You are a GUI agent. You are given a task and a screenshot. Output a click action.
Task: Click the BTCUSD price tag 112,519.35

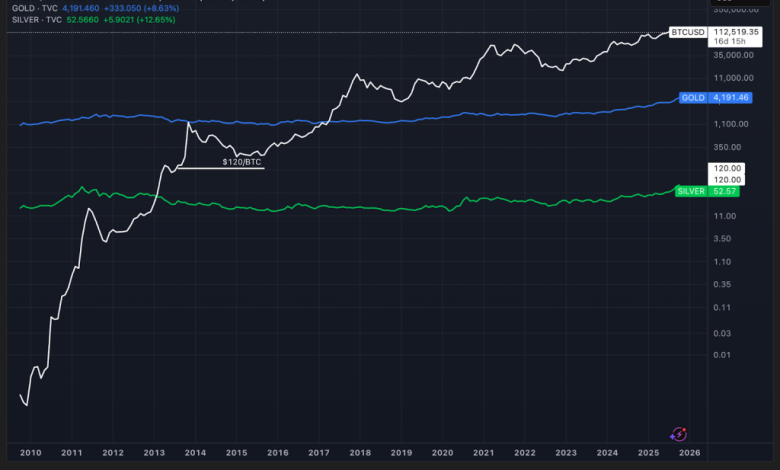[x=735, y=32]
